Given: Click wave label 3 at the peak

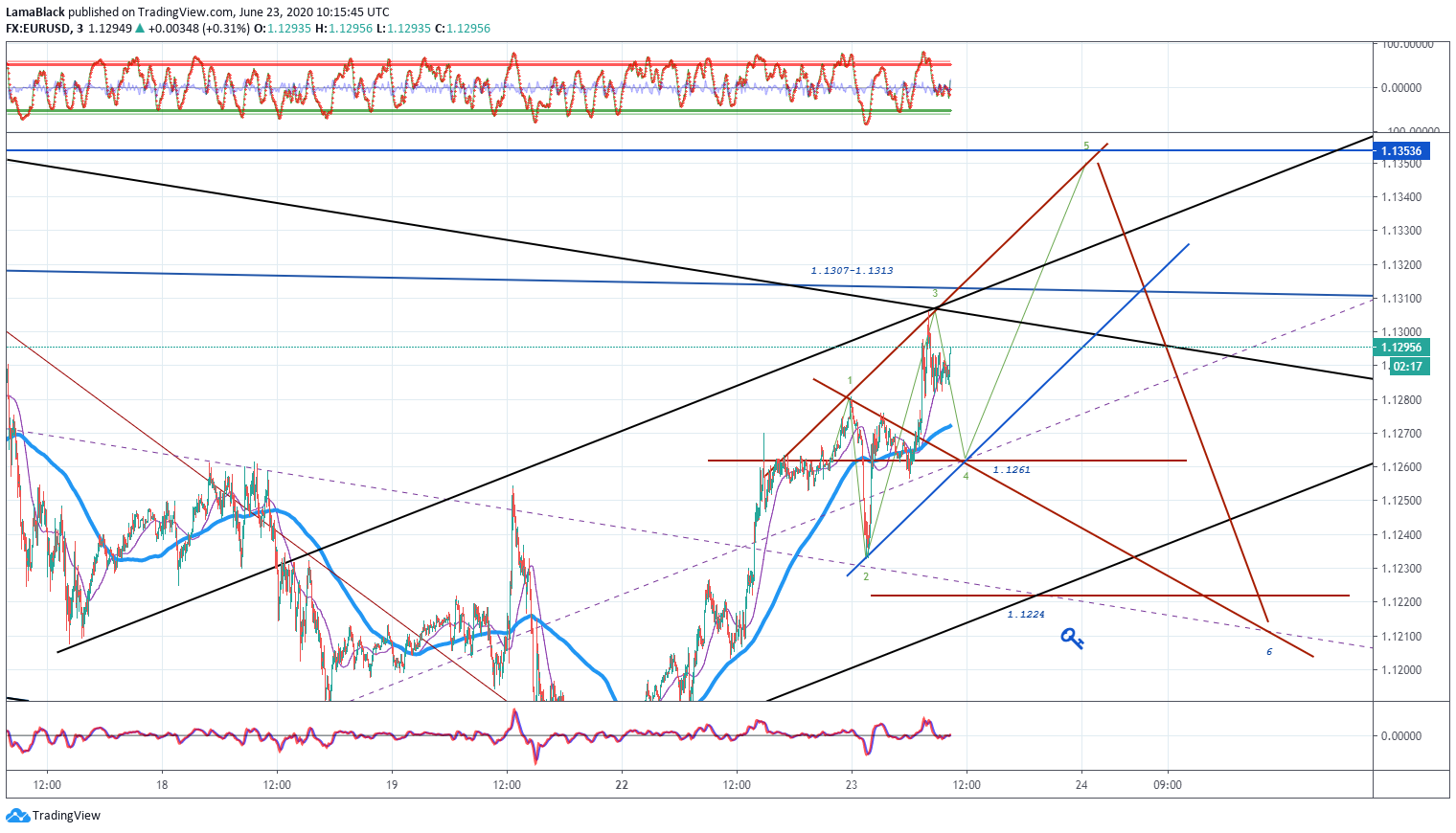Looking at the screenshot, I should [x=935, y=293].
